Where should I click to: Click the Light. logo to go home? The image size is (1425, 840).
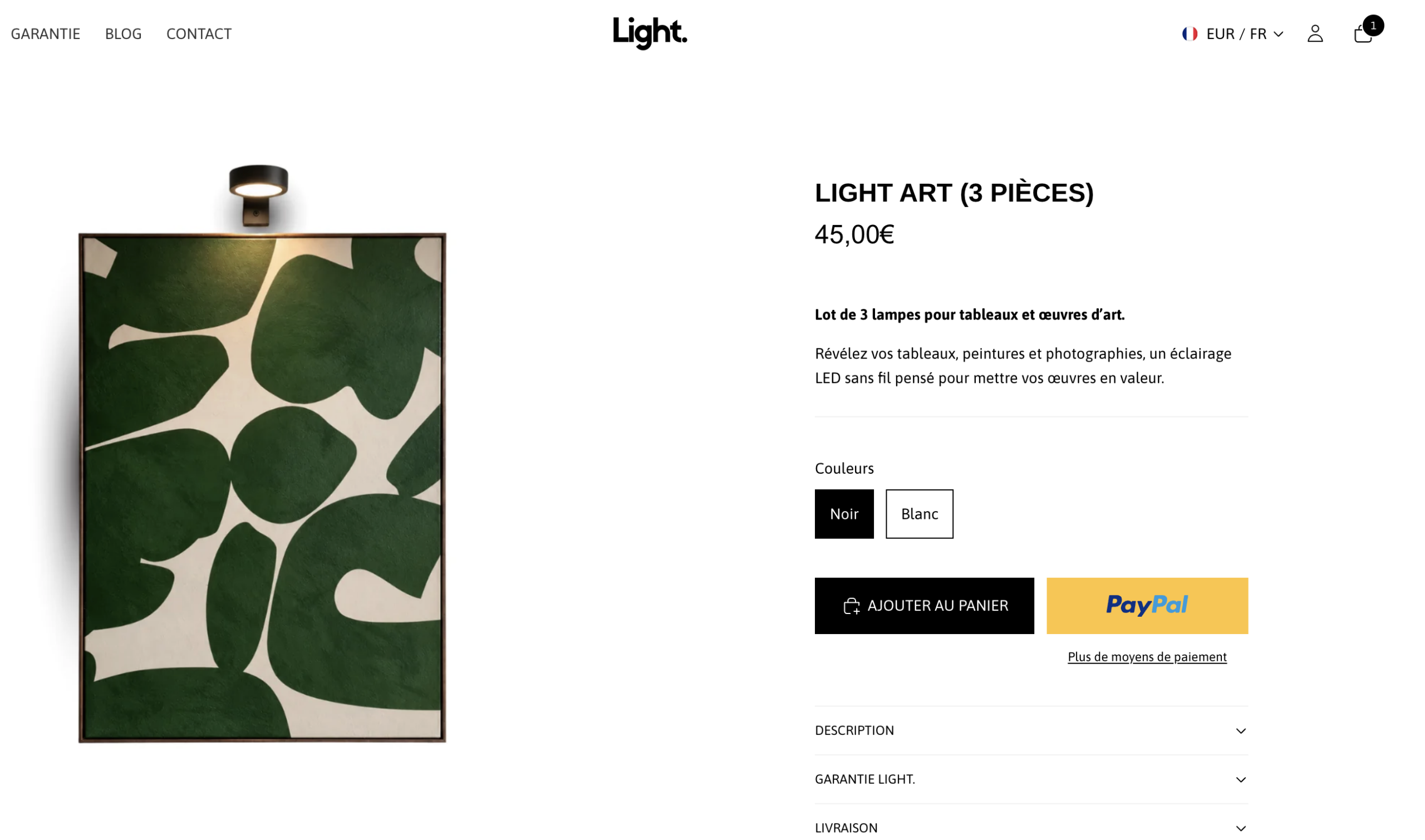tap(650, 33)
